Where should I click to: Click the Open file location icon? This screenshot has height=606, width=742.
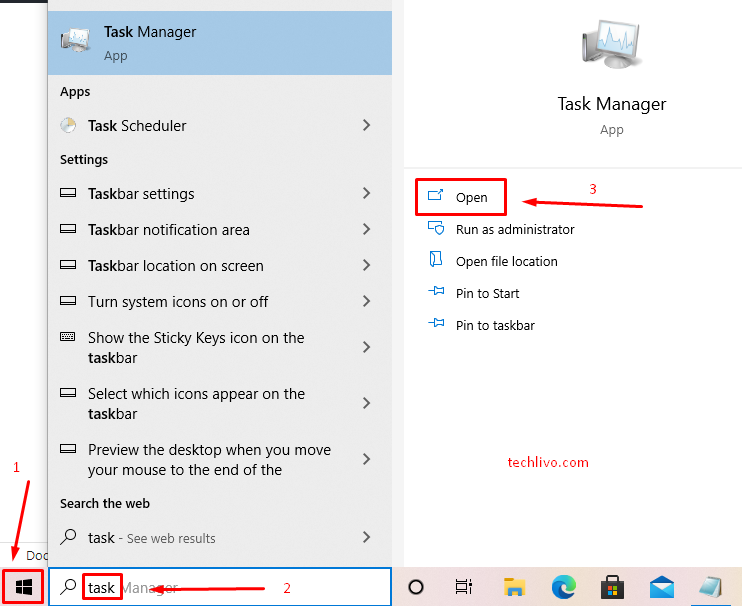[436, 259]
